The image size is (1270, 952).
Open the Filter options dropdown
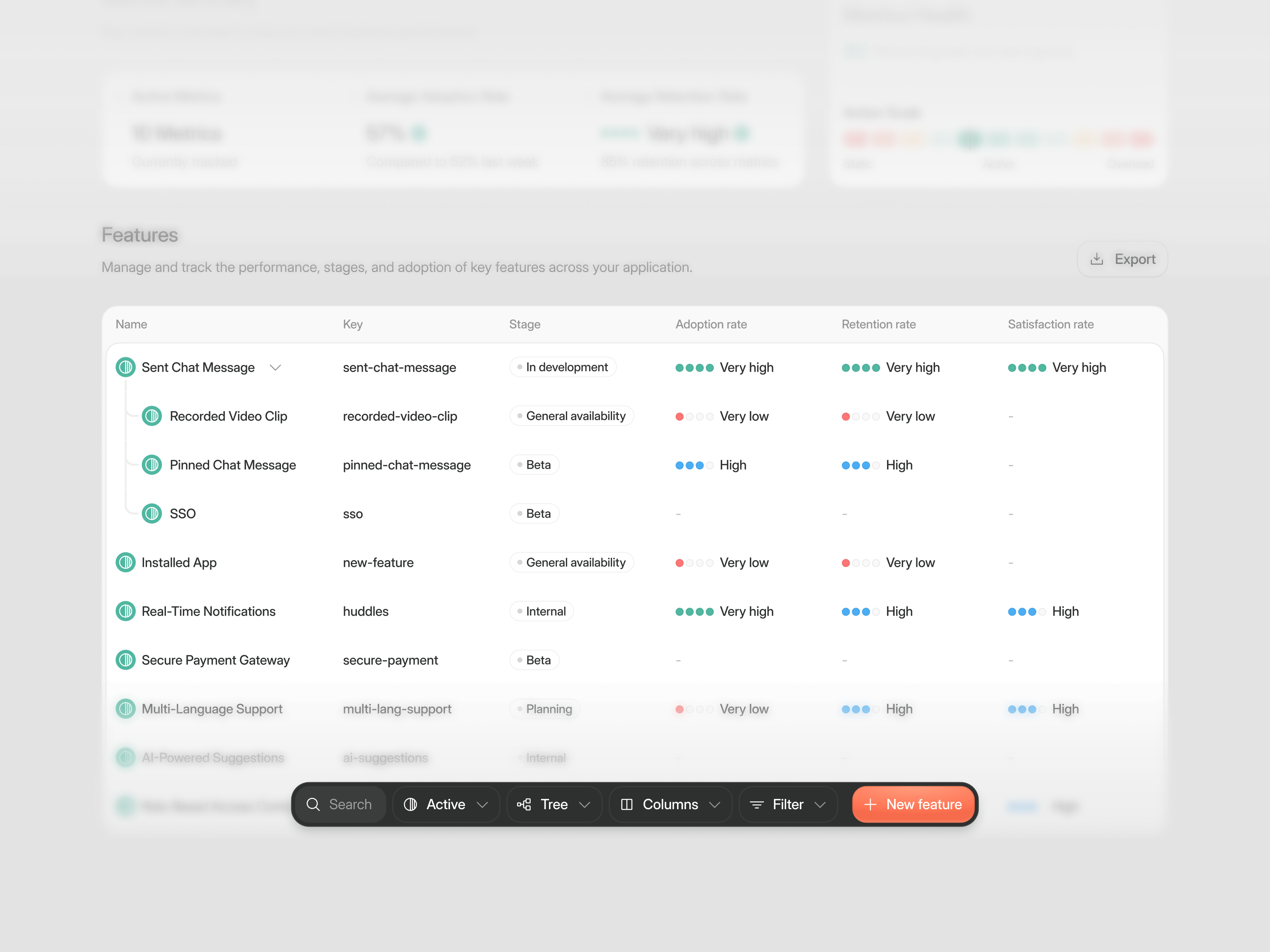click(787, 804)
